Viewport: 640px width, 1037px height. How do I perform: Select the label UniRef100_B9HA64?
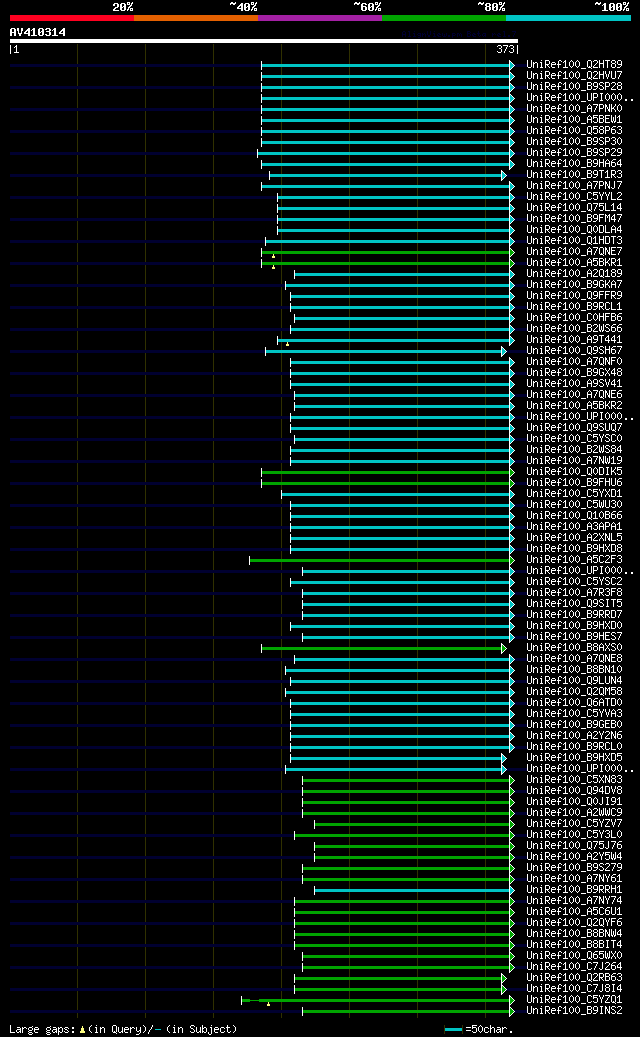click(574, 163)
